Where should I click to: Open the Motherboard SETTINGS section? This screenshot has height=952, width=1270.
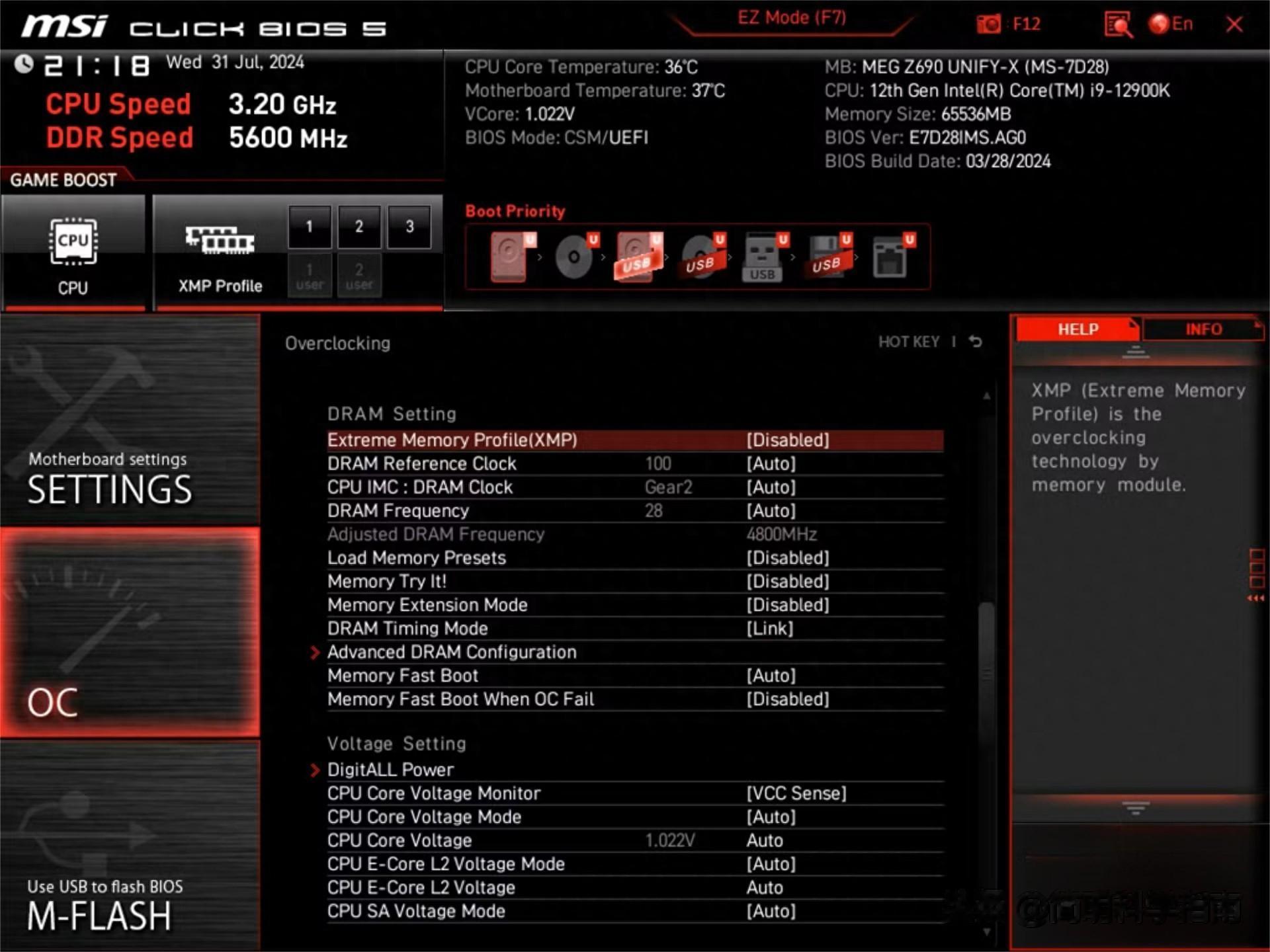tap(130, 420)
